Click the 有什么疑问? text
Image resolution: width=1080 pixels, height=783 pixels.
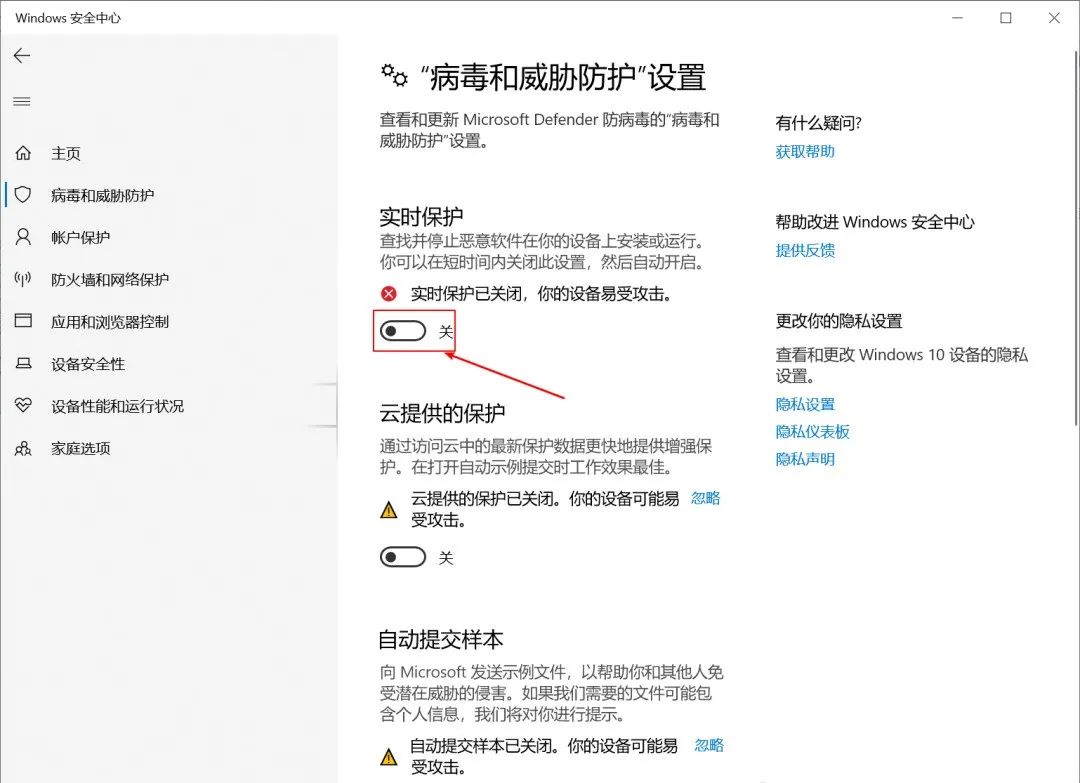click(818, 123)
